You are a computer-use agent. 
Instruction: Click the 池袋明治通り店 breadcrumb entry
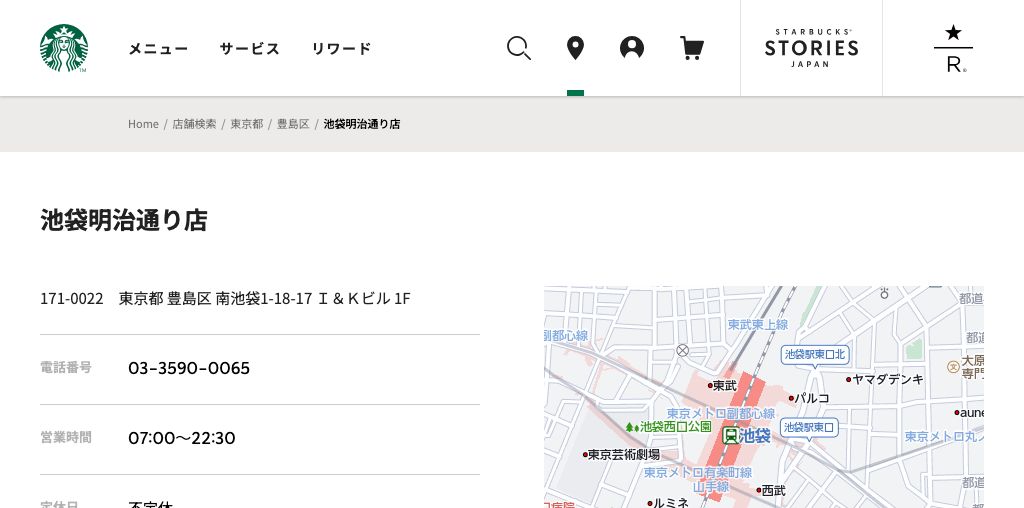tap(362, 124)
